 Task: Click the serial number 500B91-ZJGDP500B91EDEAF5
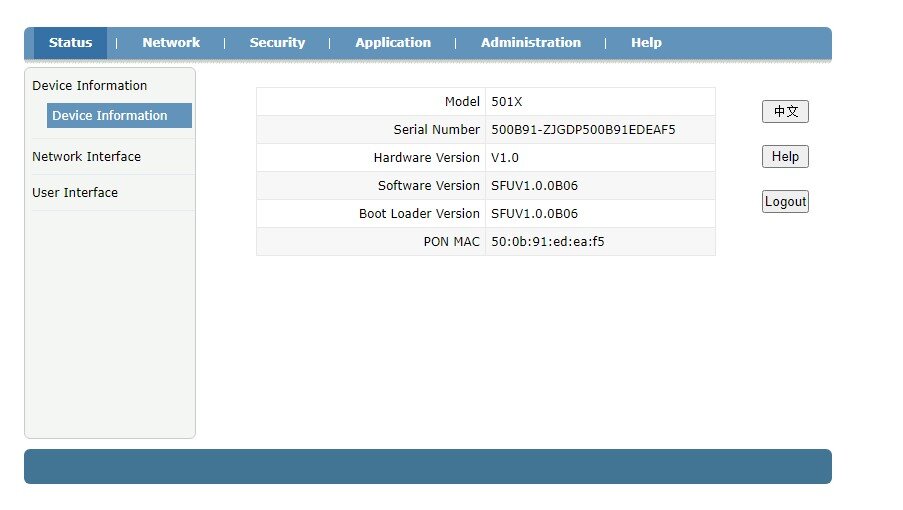click(583, 130)
